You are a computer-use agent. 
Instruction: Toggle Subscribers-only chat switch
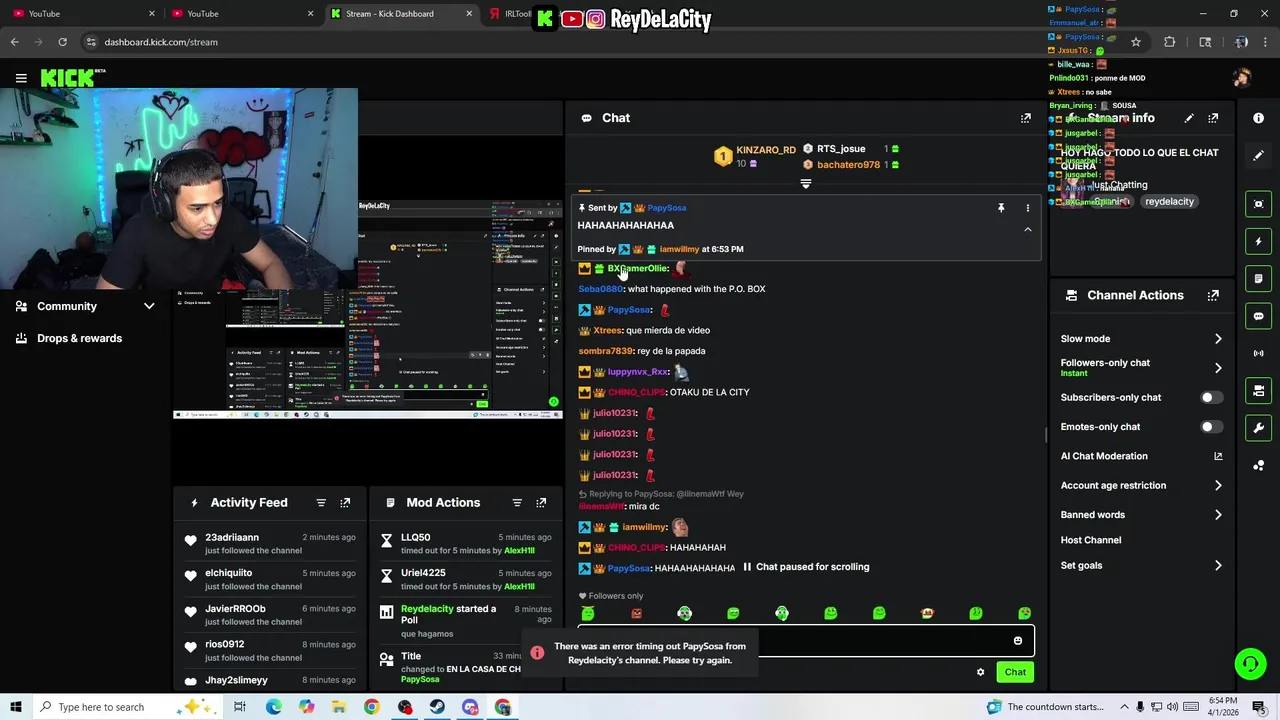1210,398
